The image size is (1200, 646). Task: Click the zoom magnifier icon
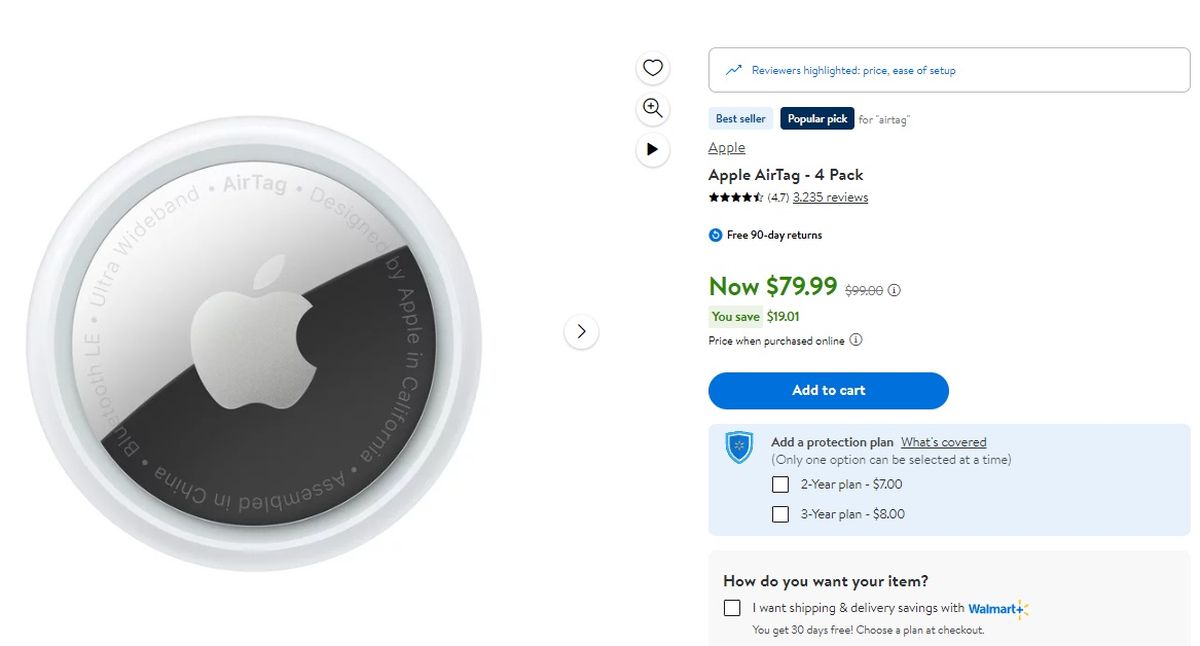[x=653, y=108]
